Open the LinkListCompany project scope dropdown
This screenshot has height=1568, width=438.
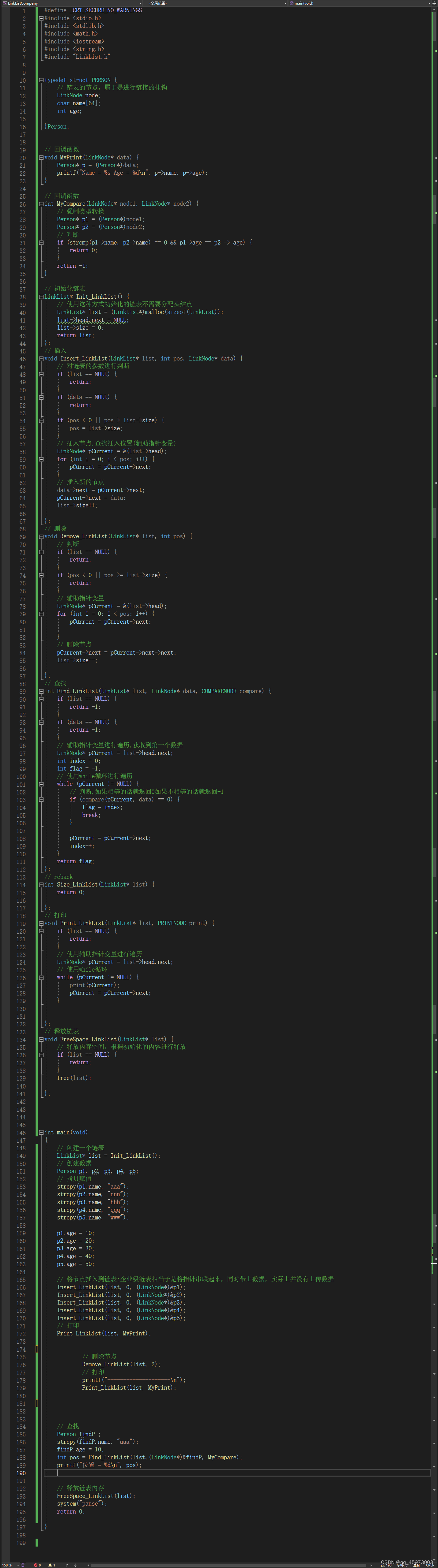73,3
